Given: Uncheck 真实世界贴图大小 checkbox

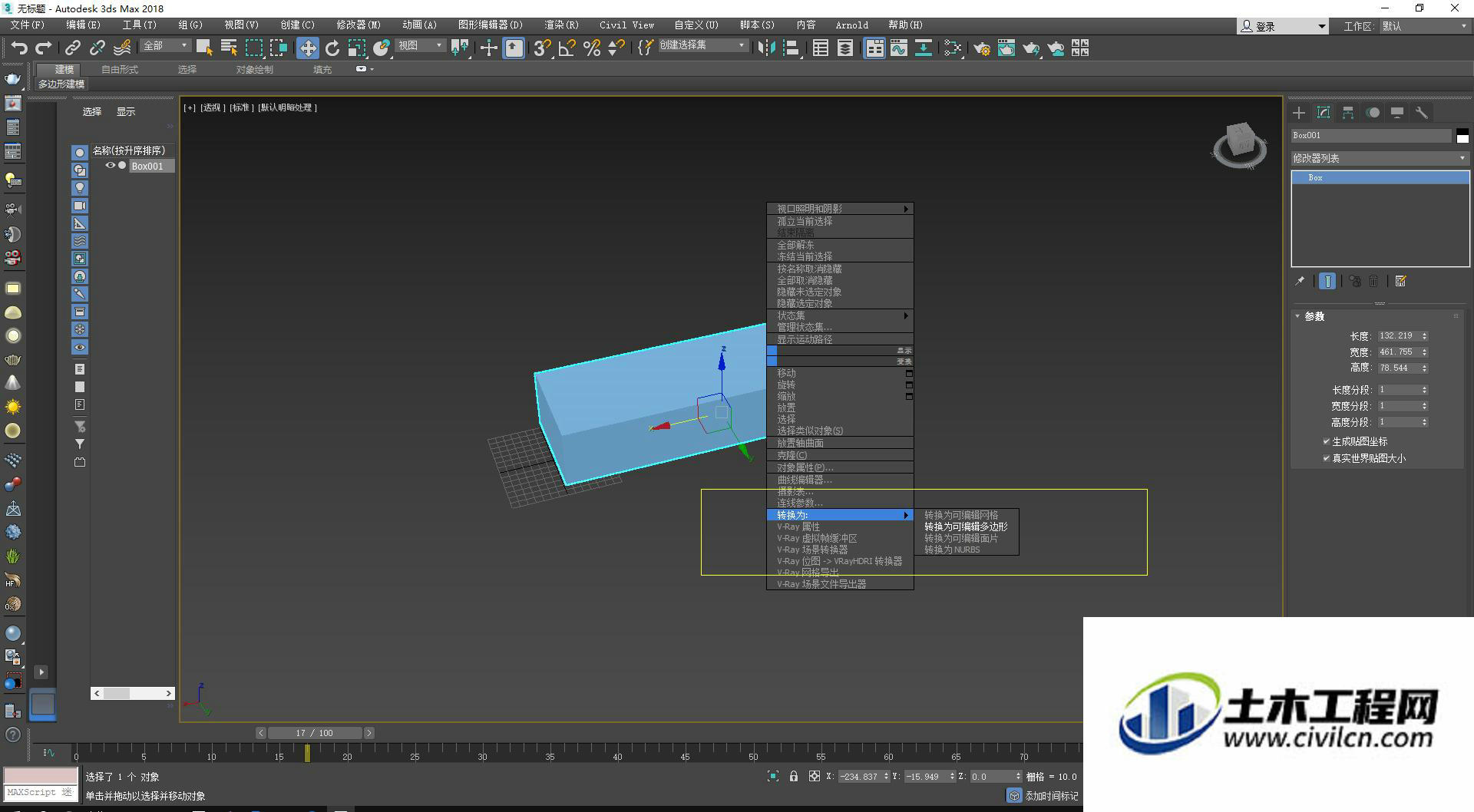Looking at the screenshot, I should click(1326, 458).
